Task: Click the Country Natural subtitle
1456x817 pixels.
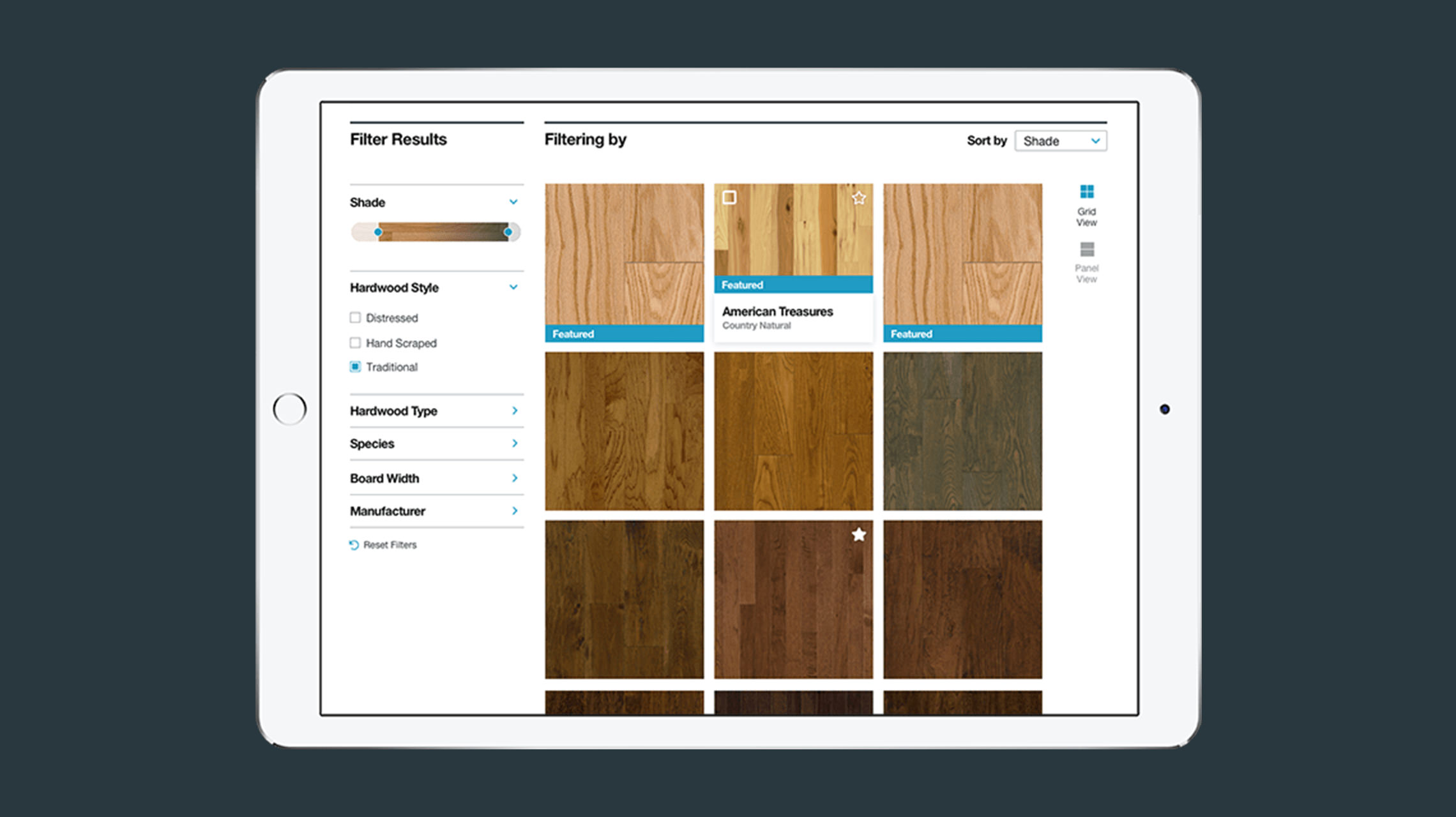Action: coord(756,326)
